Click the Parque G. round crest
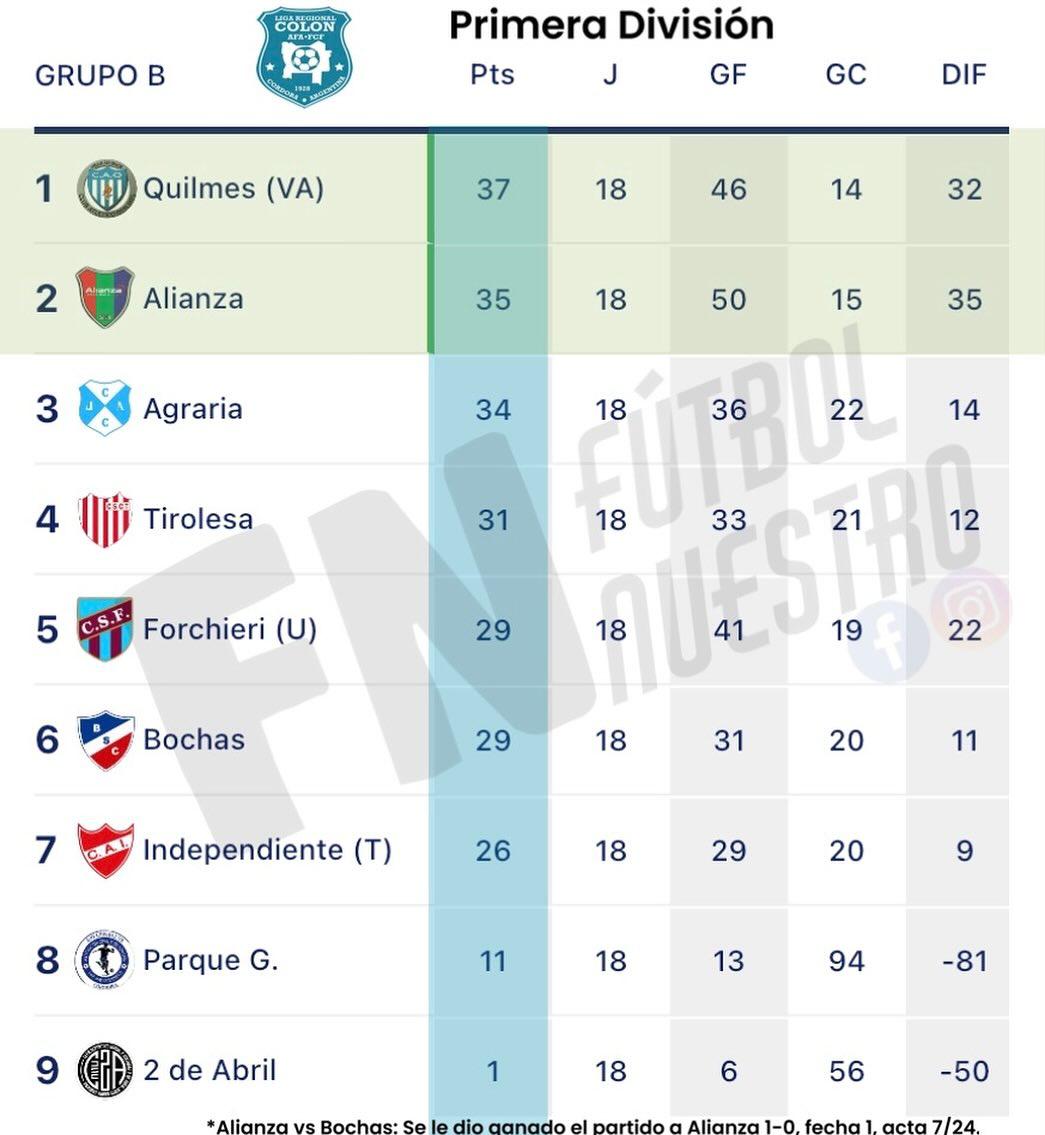Image resolution: width=1045 pixels, height=1135 pixels. [x=104, y=960]
